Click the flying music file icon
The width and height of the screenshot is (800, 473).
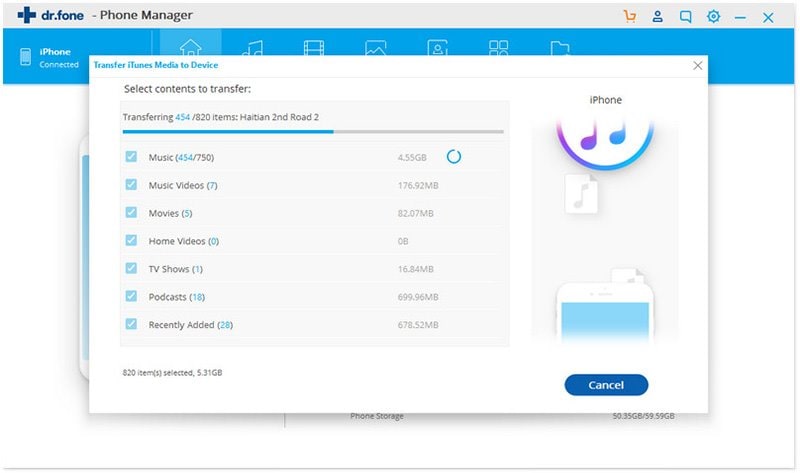[x=582, y=193]
